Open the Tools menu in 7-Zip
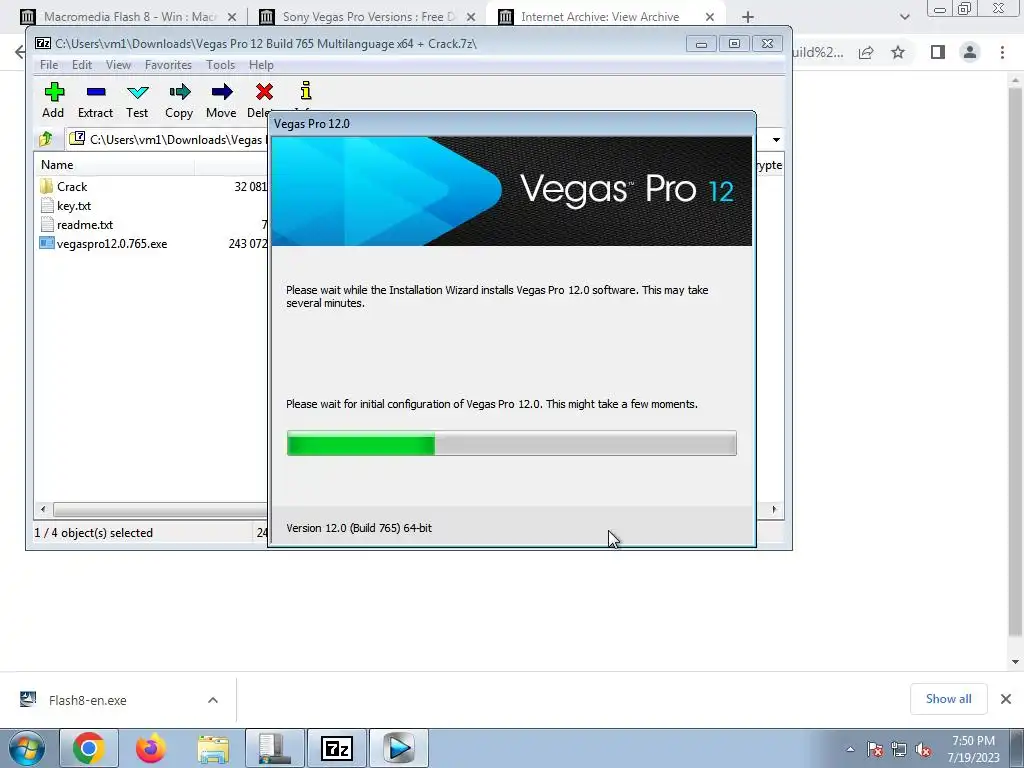Screen dimensions: 1024x768 pos(220,65)
